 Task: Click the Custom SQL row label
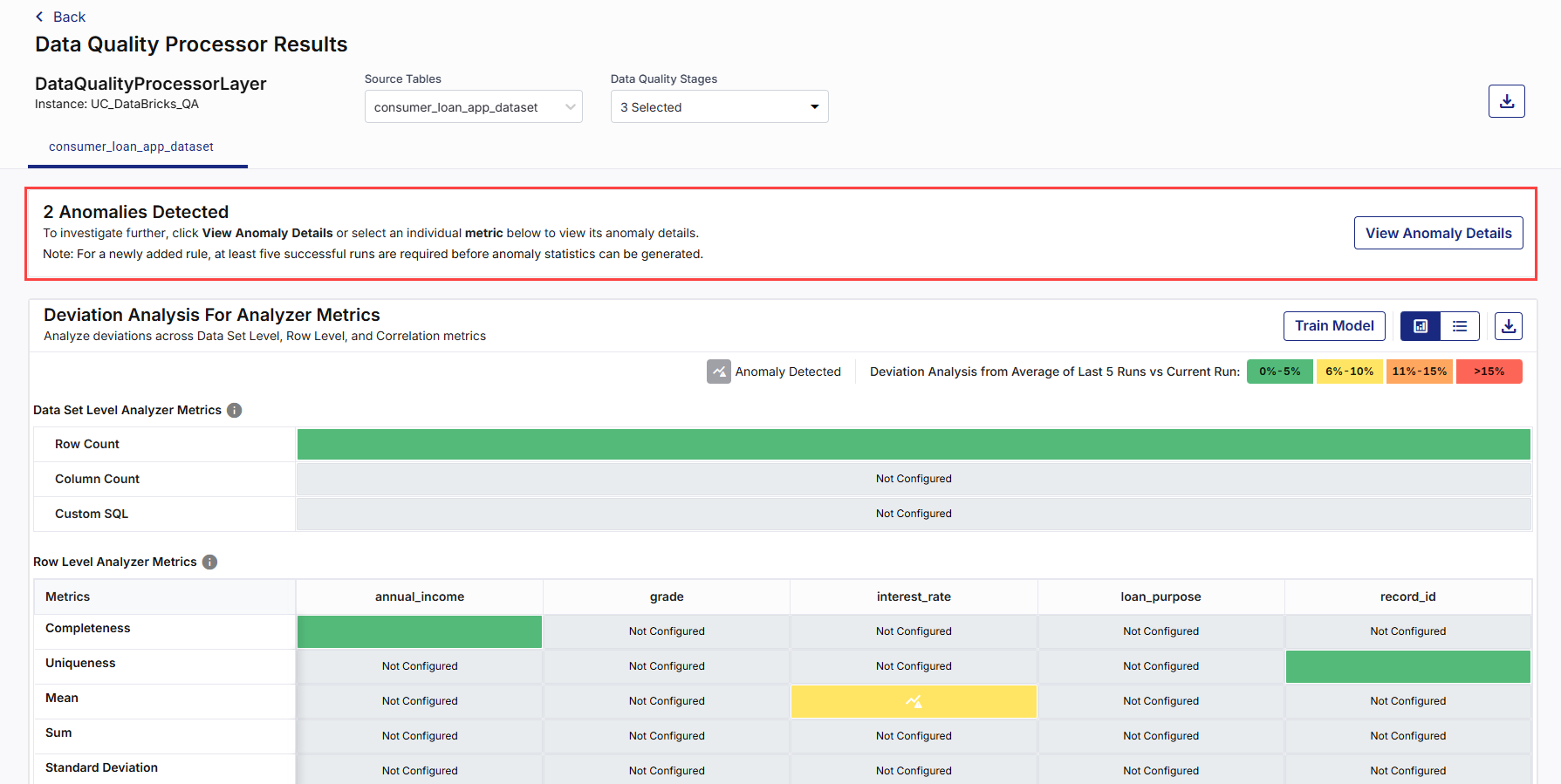(92, 514)
